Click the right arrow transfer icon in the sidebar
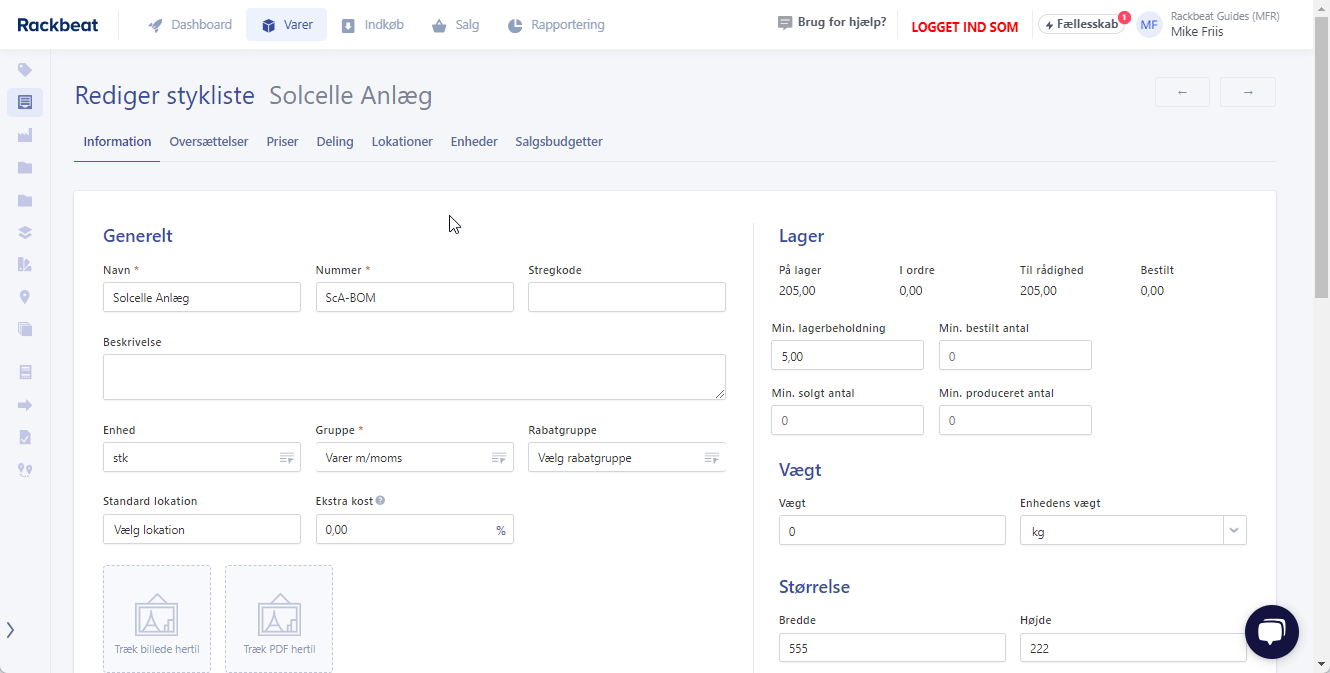The width and height of the screenshot is (1330, 673). (x=25, y=405)
